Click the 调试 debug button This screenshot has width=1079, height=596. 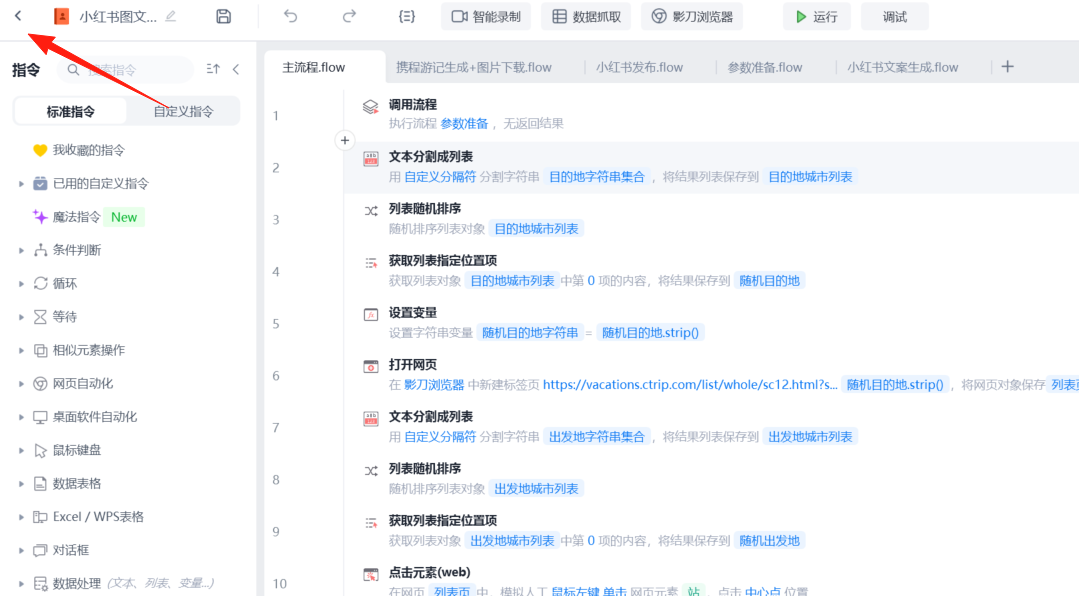pyautogui.click(x=894, y=16)
